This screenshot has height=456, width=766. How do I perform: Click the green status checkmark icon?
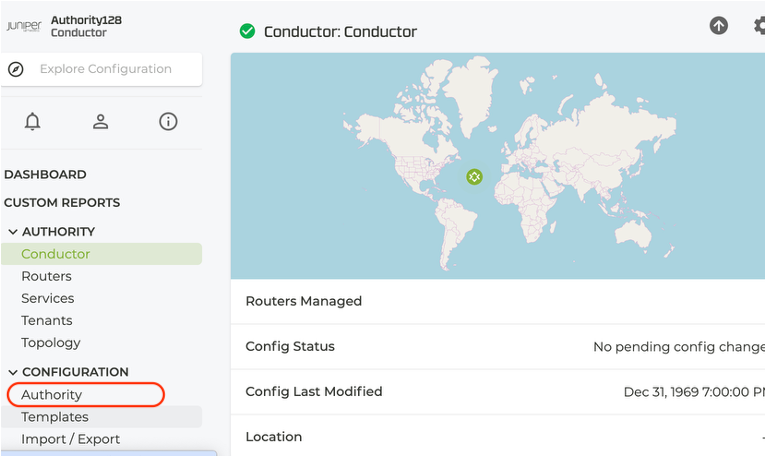(247, 31)
